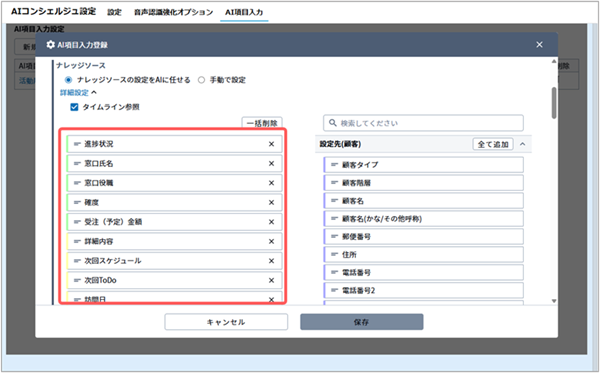Collapse 設定先(顧客) group chevron

522,144
